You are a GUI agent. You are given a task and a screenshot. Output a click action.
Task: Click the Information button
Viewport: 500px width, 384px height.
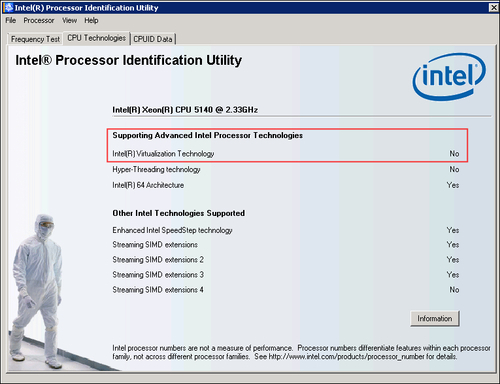[x=435, y=319]
